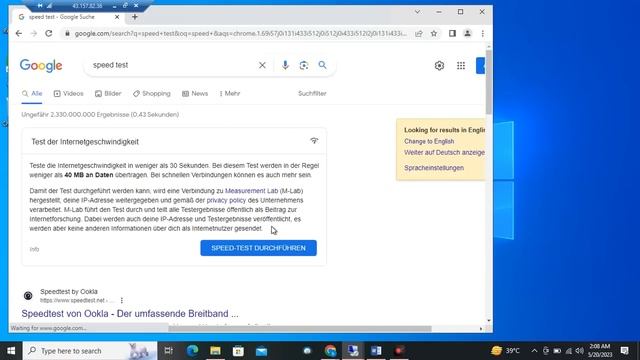Image resolution: width=640 pixels, height=360 pixels.
Task: Switch to the Bilder tab
Action: tap(108, 93)
